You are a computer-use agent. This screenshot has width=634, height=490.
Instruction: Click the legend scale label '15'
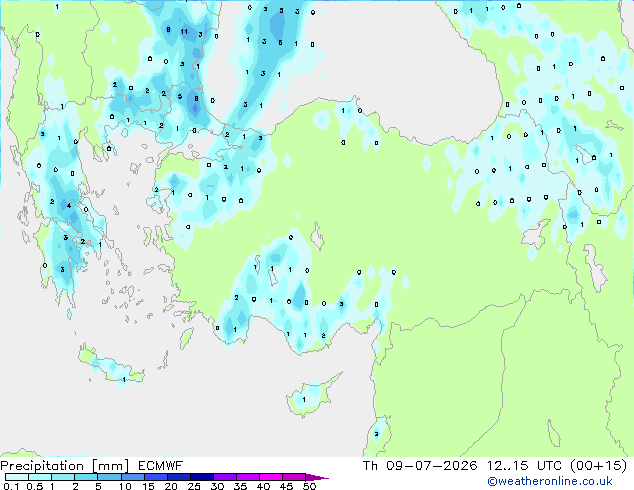148,486
